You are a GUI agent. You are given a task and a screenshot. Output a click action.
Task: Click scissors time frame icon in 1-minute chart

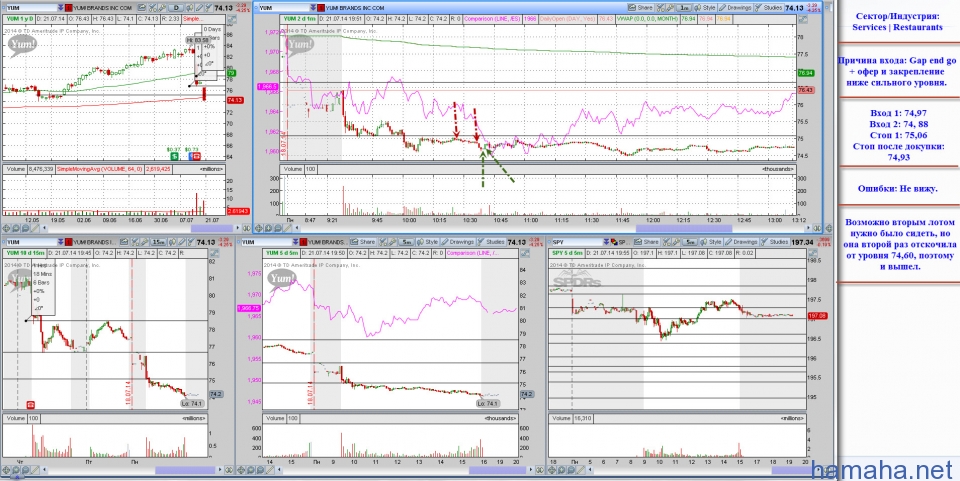click(660, 8)
